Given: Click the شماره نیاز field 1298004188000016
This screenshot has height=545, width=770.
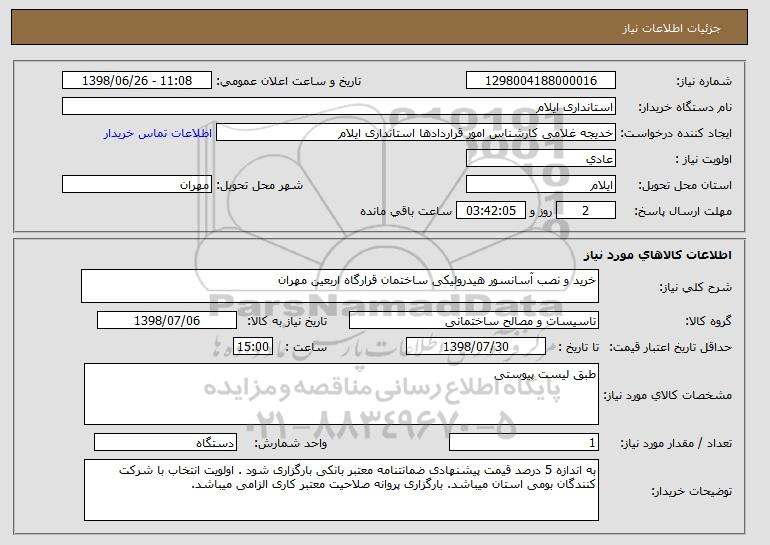Looking at the screenshot, I should point(541,81).
